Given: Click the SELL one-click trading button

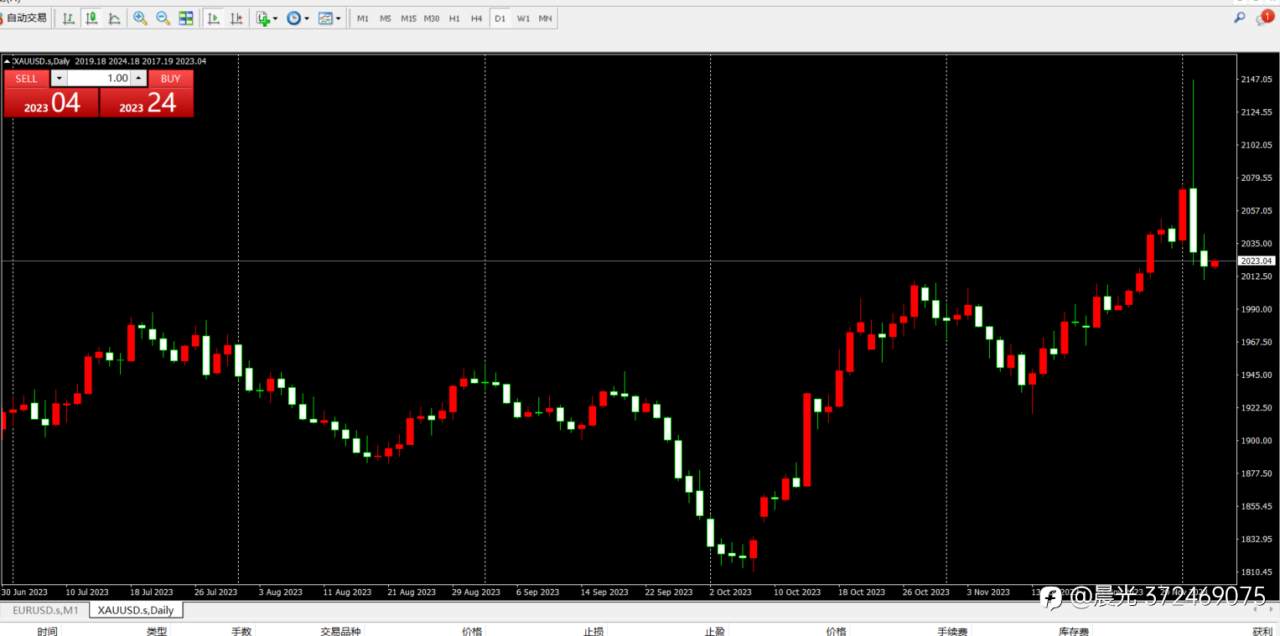Looking at the screenshot, I should coord(26,78).
